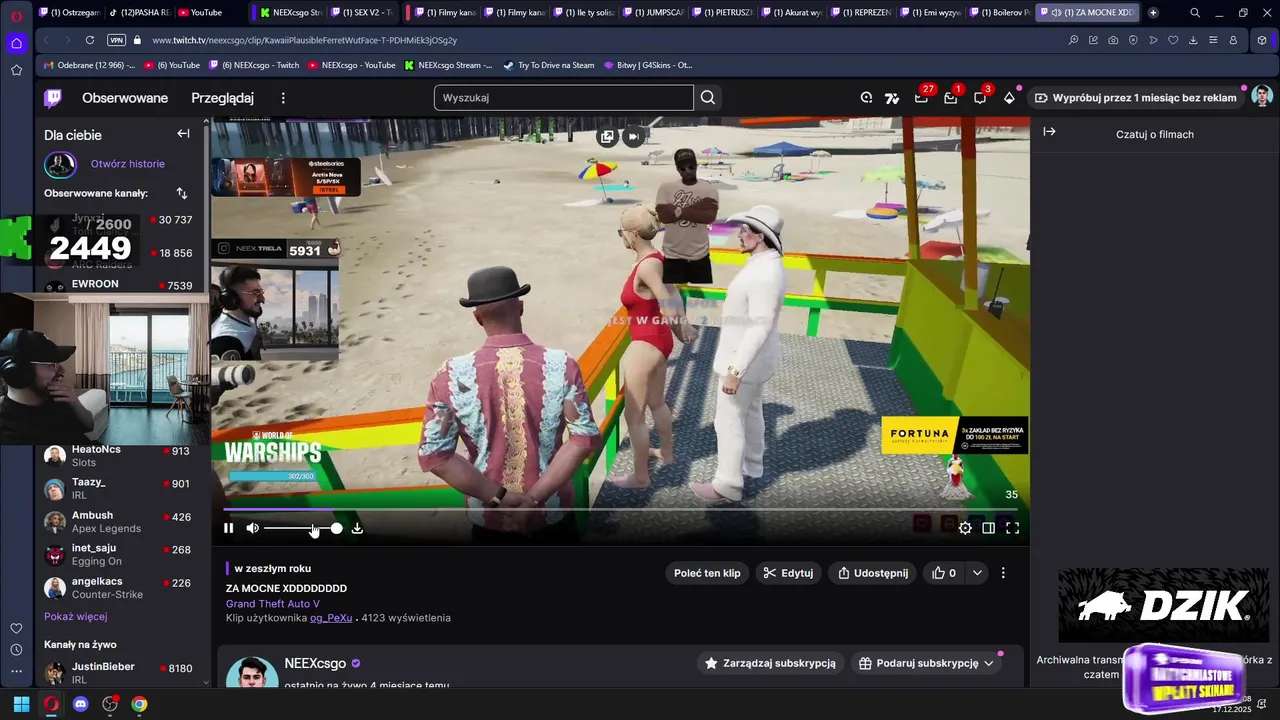Open the clip's three-dot more options menu
This screenshot has height=720, width=1280.
pos(1003,573)
